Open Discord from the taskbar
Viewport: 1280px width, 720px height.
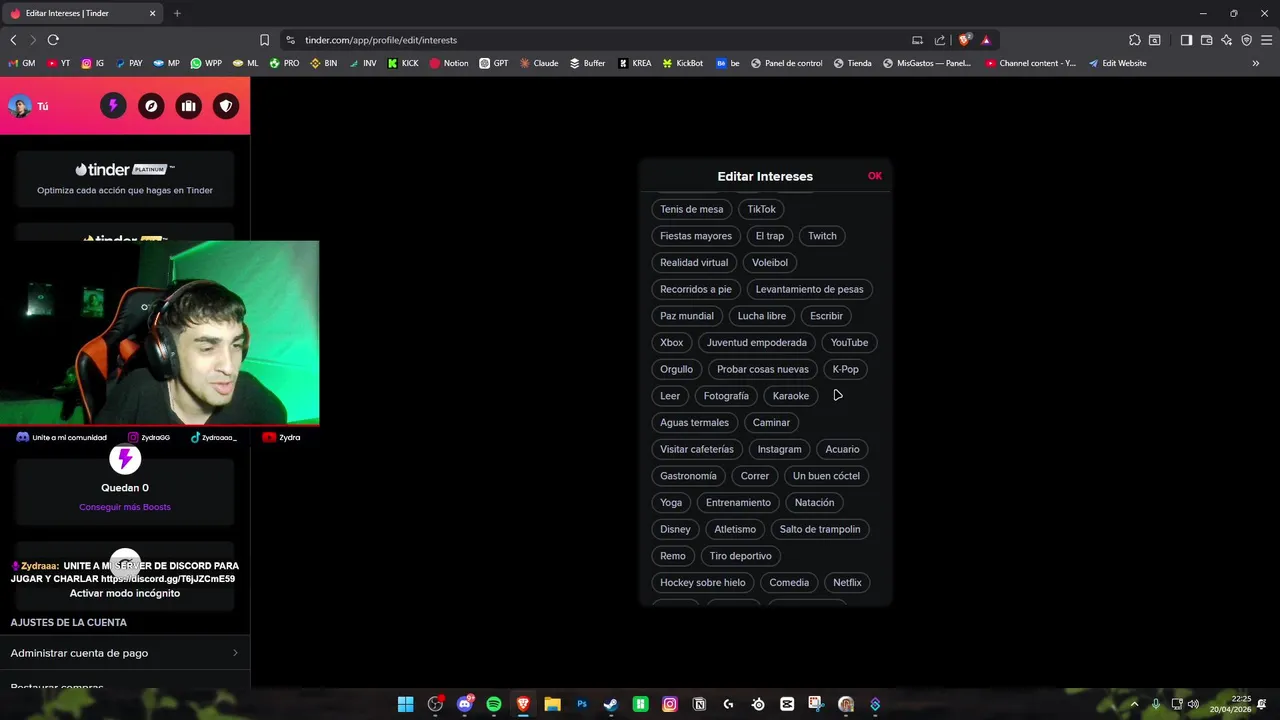tap(464, 704)
